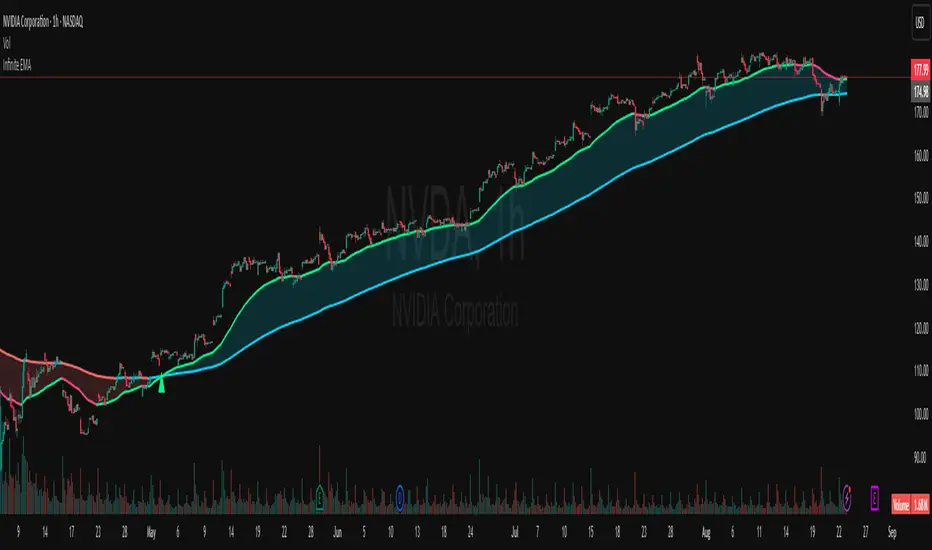Viewport: 932px width, 550px height.
Task: Click the Jun label on the time axis
Action: pos(338,533)
